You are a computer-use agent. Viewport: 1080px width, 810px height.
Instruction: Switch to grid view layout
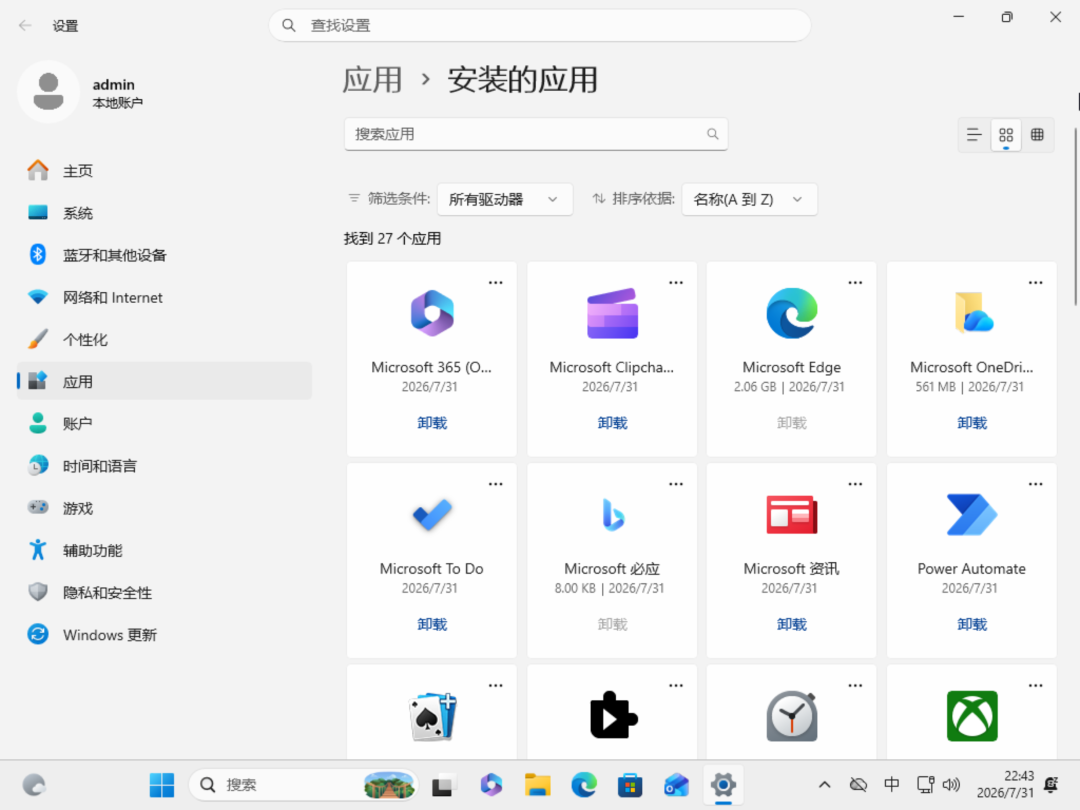(1006, 135)
